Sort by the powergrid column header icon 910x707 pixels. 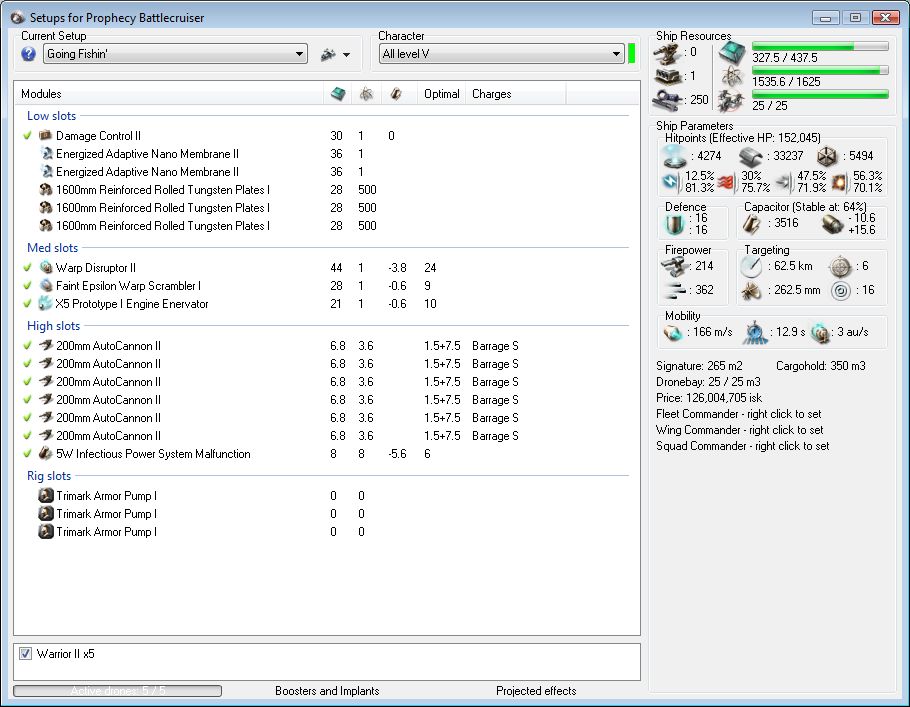click(366, 93)
